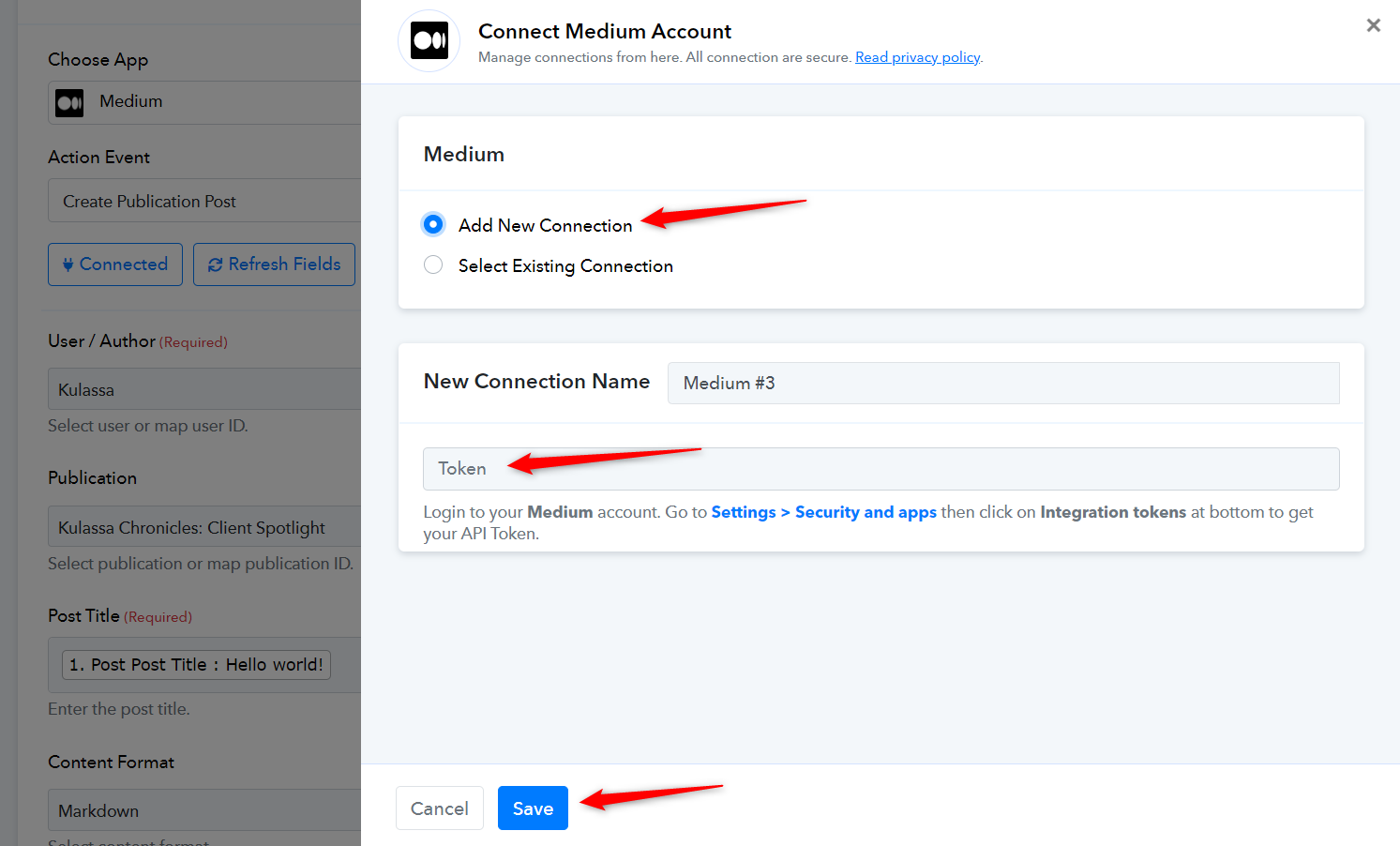Open the Publication Kulassa Chronicles dropdown
This screenshot has width=1400, height=846.
coord(204,527)
